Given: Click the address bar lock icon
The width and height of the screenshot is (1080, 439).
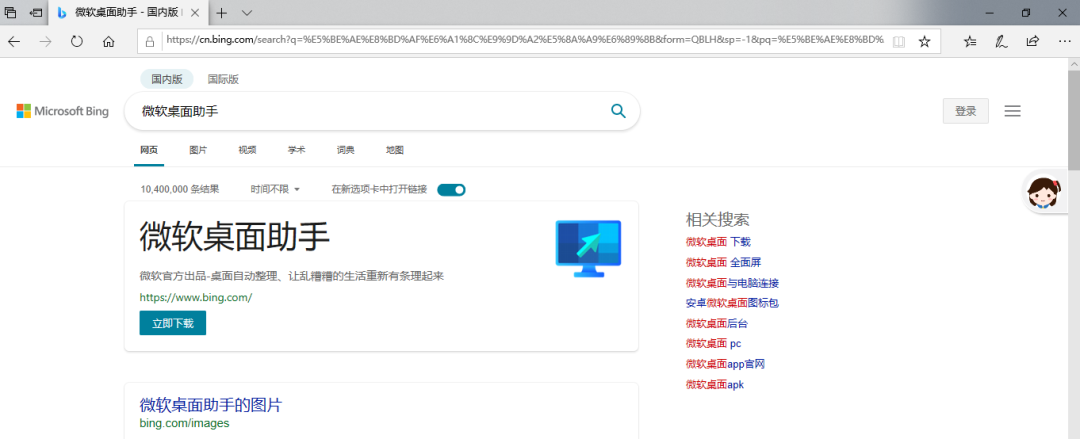Looking at the screenshot, I should (x=149, y=41).
